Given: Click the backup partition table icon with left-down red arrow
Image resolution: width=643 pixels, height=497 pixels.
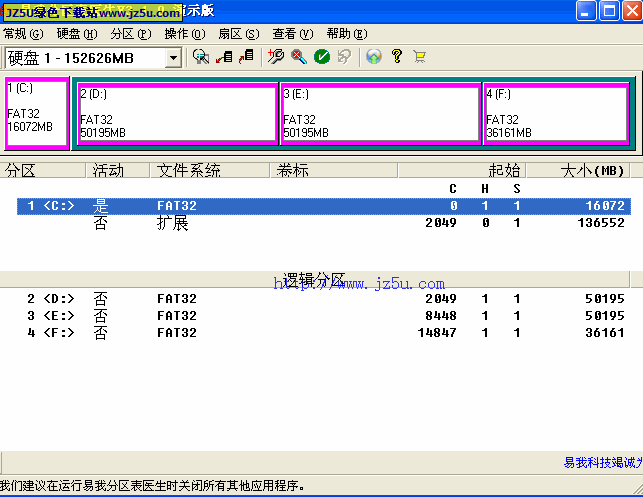Looking at the screenshot, I should (x=224, y=57).
